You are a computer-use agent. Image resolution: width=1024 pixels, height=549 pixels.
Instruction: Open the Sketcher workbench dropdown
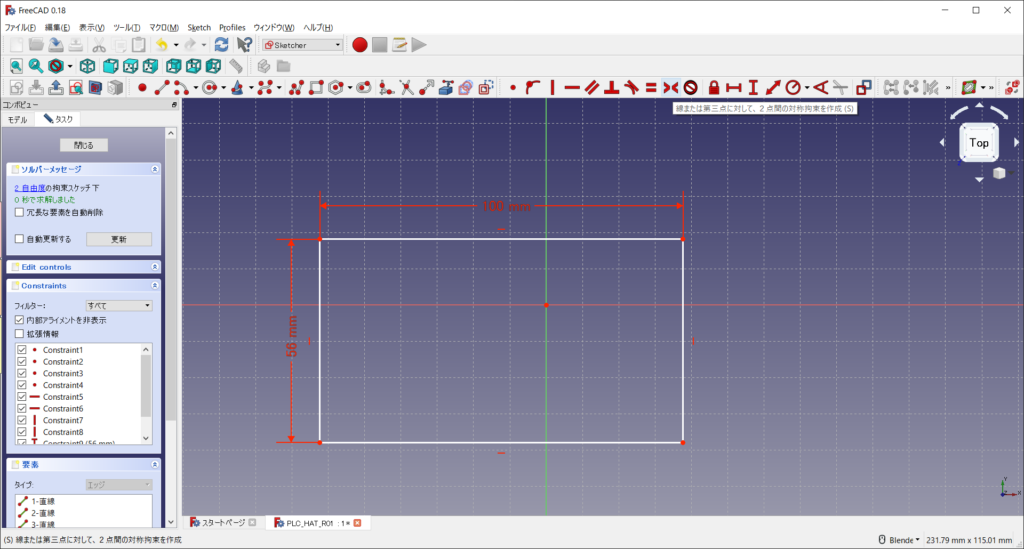coord(302,45)
